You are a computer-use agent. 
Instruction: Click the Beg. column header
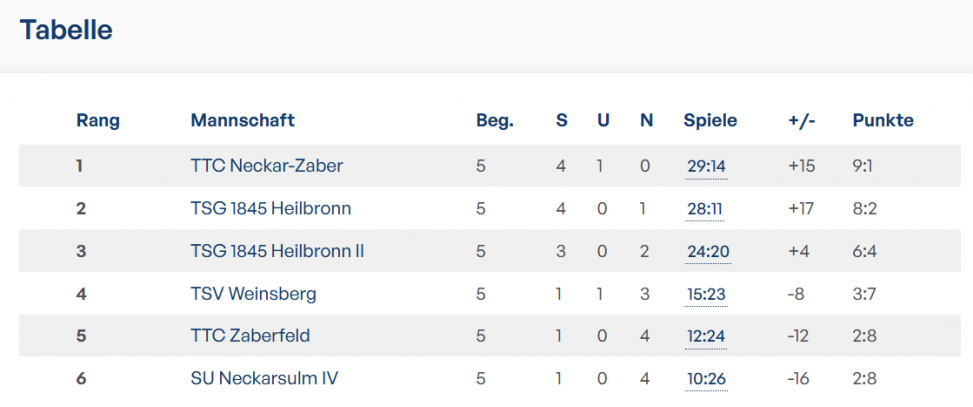pyautogui.click(x=495, y=120)
